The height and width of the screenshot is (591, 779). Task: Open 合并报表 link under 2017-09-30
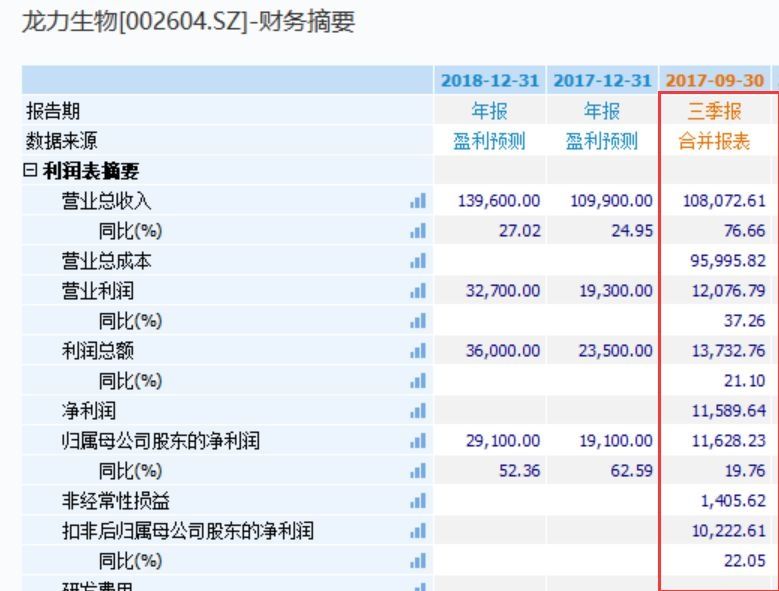pyautogui.click(x=714, y=141)
